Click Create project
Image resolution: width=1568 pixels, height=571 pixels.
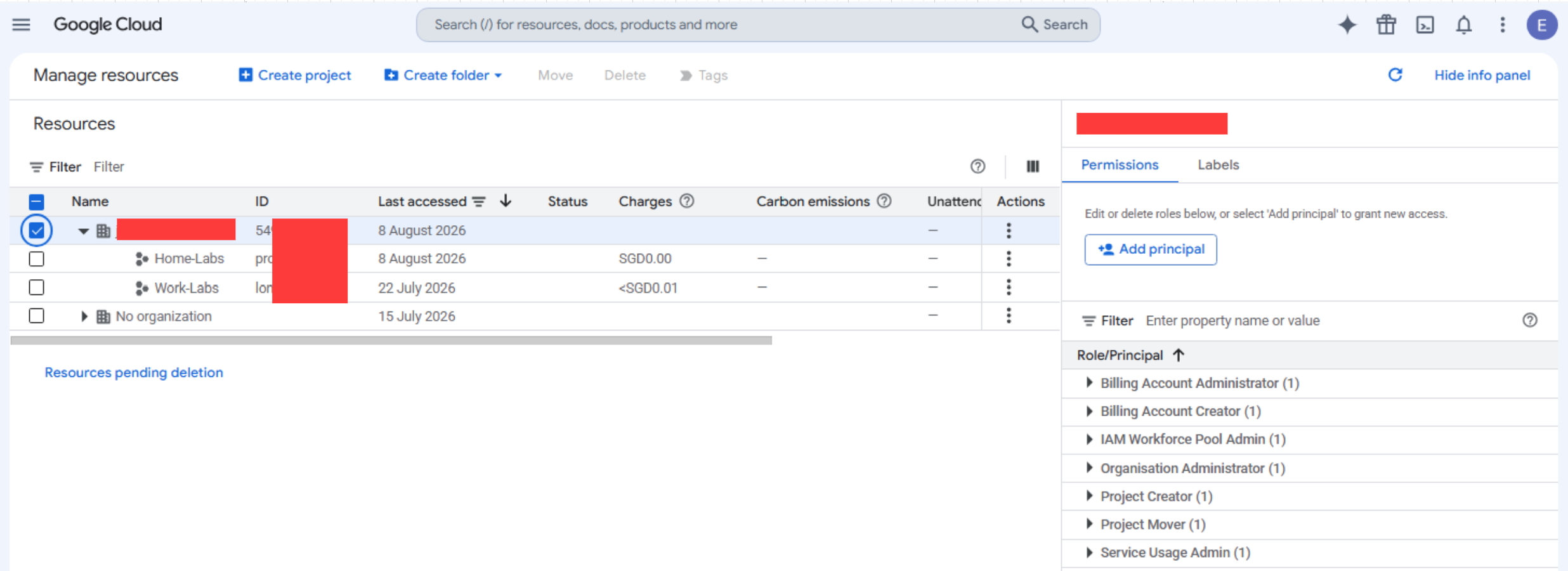pos(295,75)
